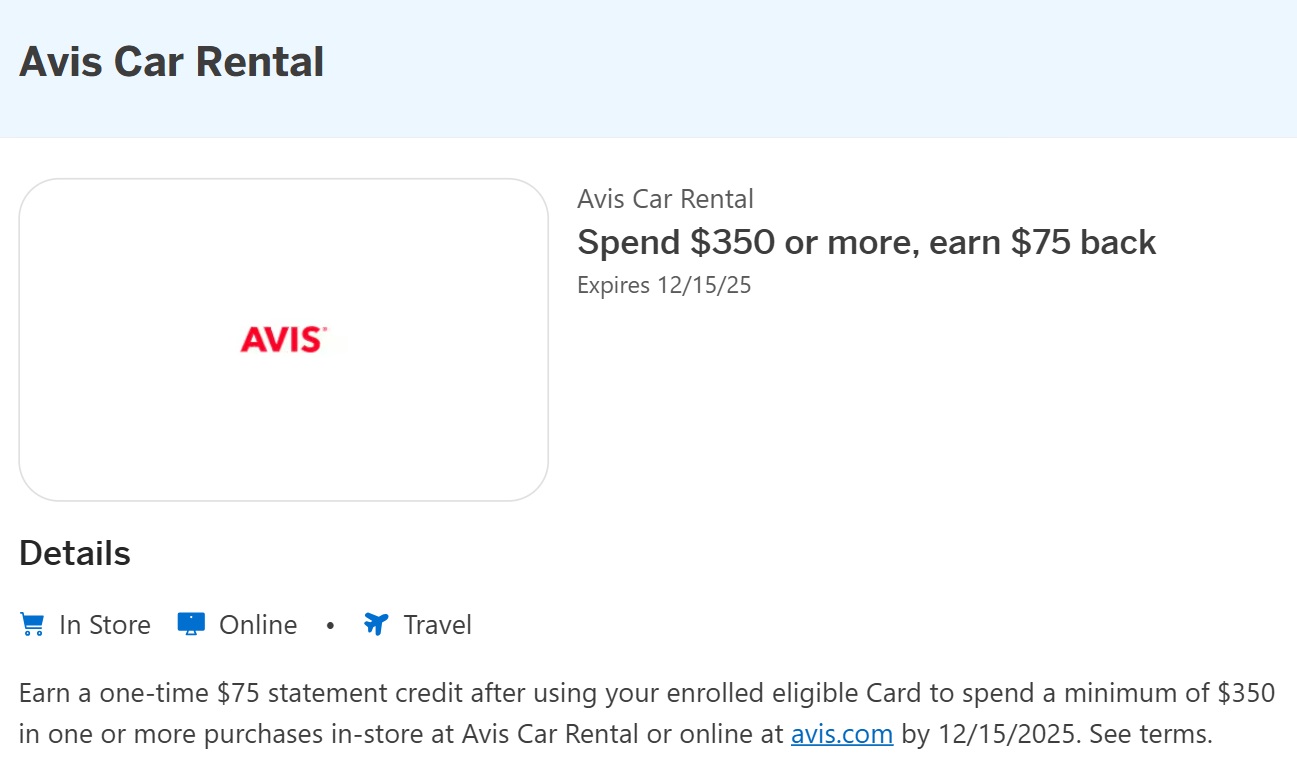Select the "Spend $350 or more" offer headline

[x=866, y=242]
